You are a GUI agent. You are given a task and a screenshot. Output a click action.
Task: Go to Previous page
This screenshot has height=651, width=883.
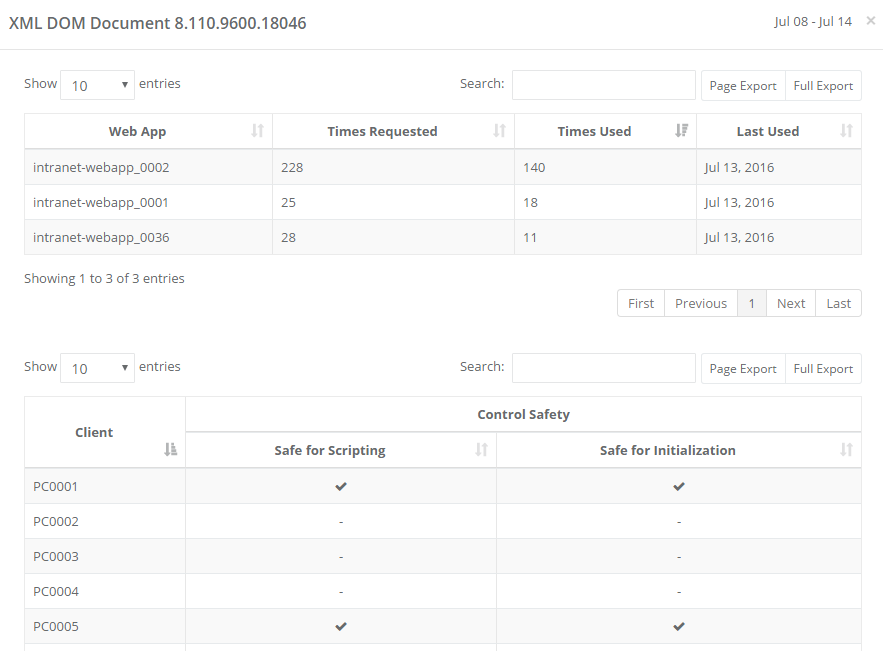701,303
